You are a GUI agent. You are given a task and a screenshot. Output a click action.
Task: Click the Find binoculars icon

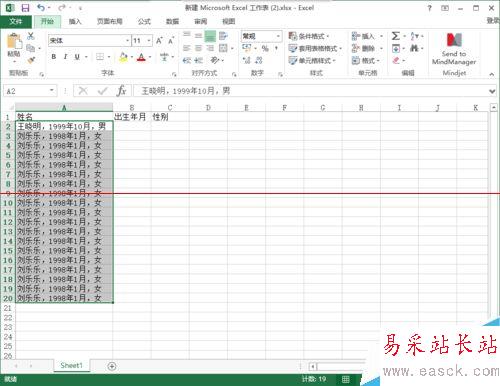click(414, 48)
